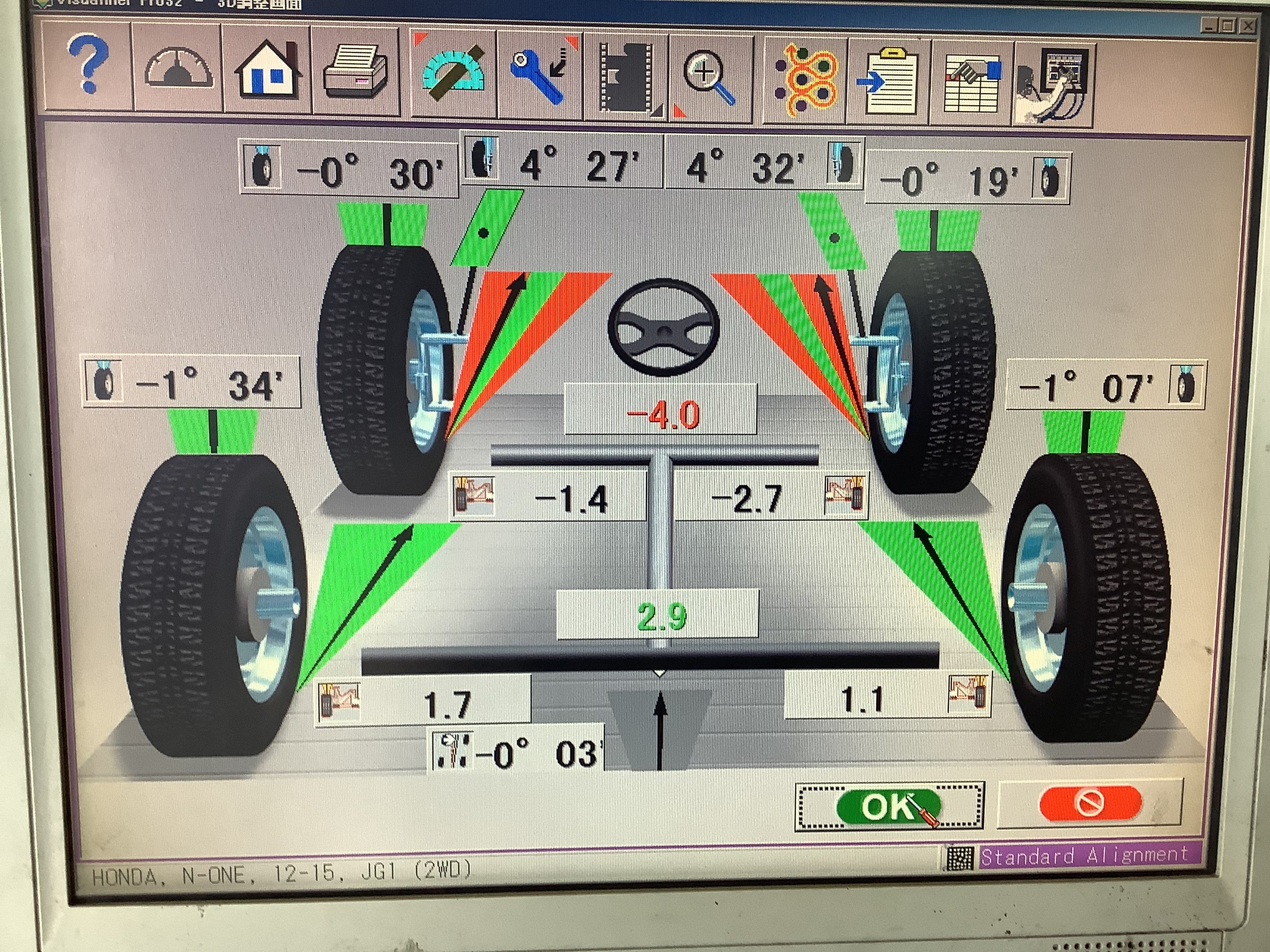
Task: Click the film strip video icon
Action: (627, 77)
